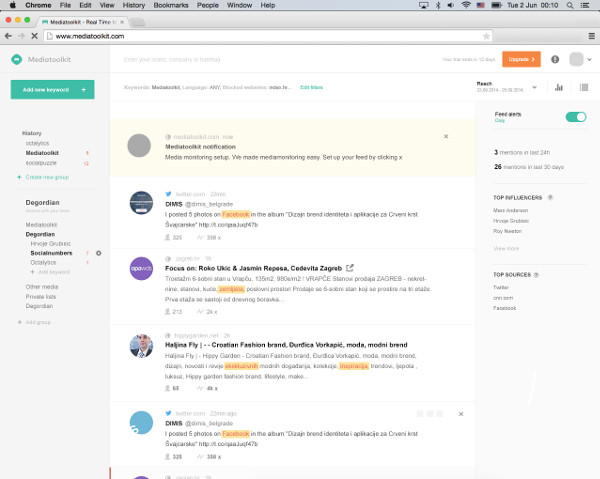
Task: Click cnn.com under Top Sources
Action: click(503, 298)
